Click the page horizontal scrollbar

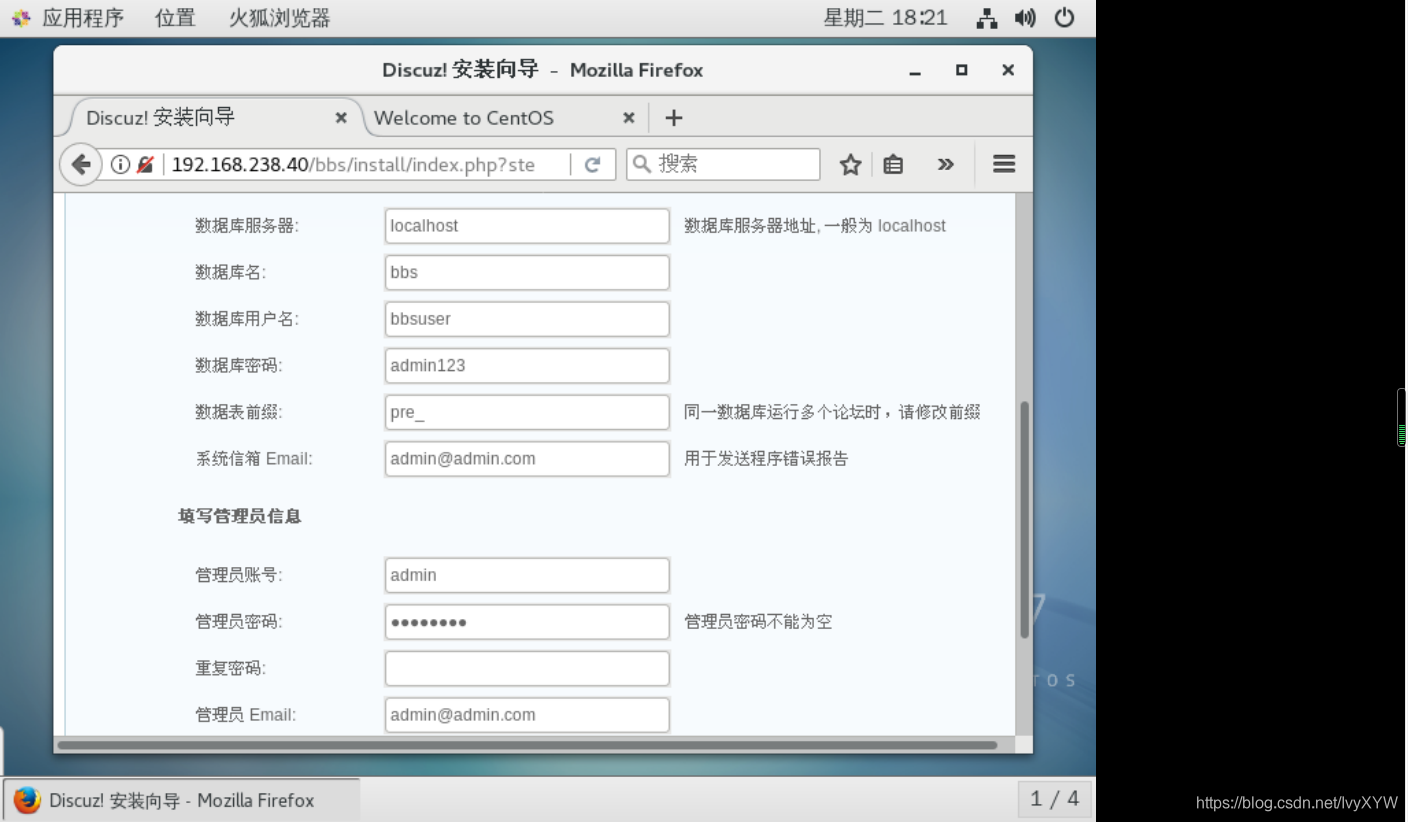click(x=528, y=745)
